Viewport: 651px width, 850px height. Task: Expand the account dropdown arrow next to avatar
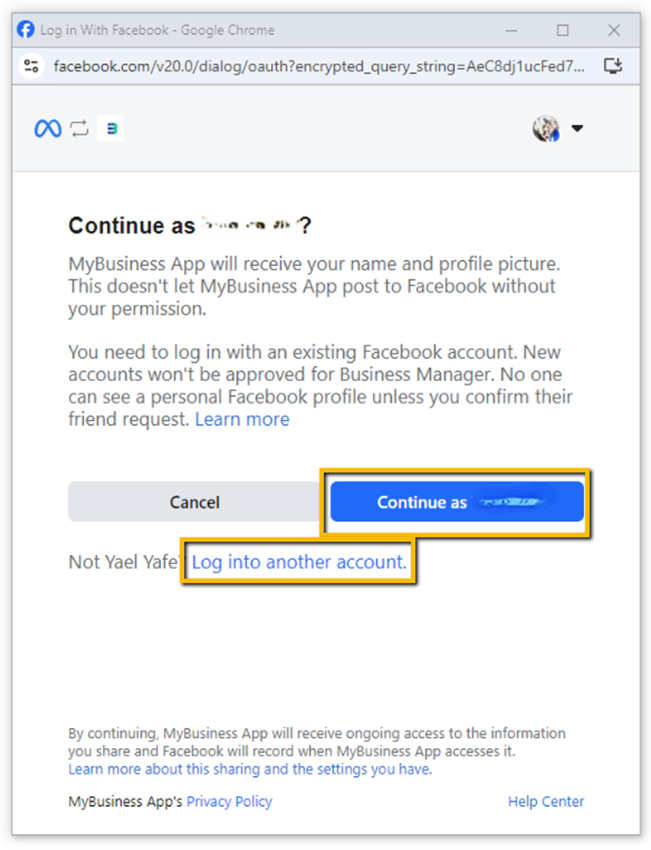pyautogui.click(x=577, y=128)
